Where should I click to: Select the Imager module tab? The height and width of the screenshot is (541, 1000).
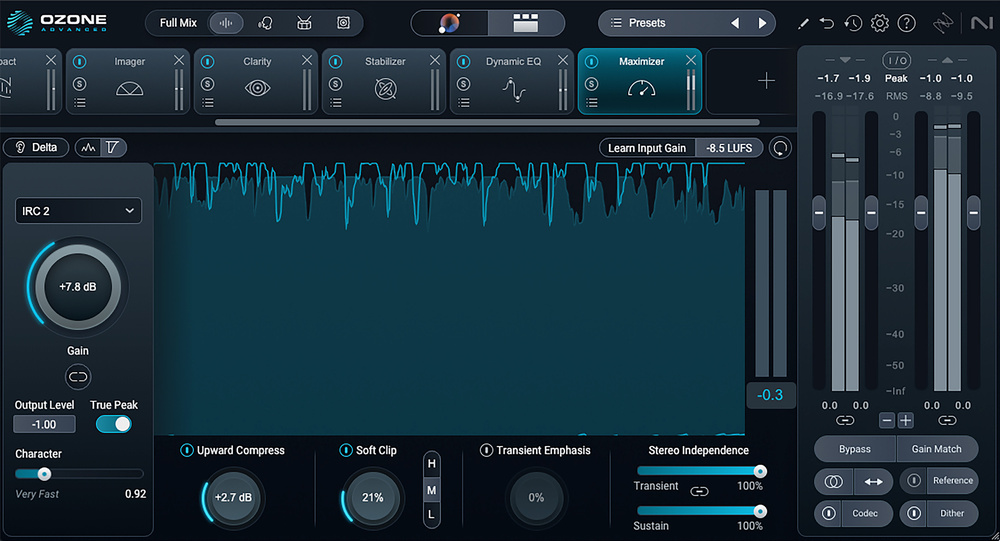coord(129,81)
